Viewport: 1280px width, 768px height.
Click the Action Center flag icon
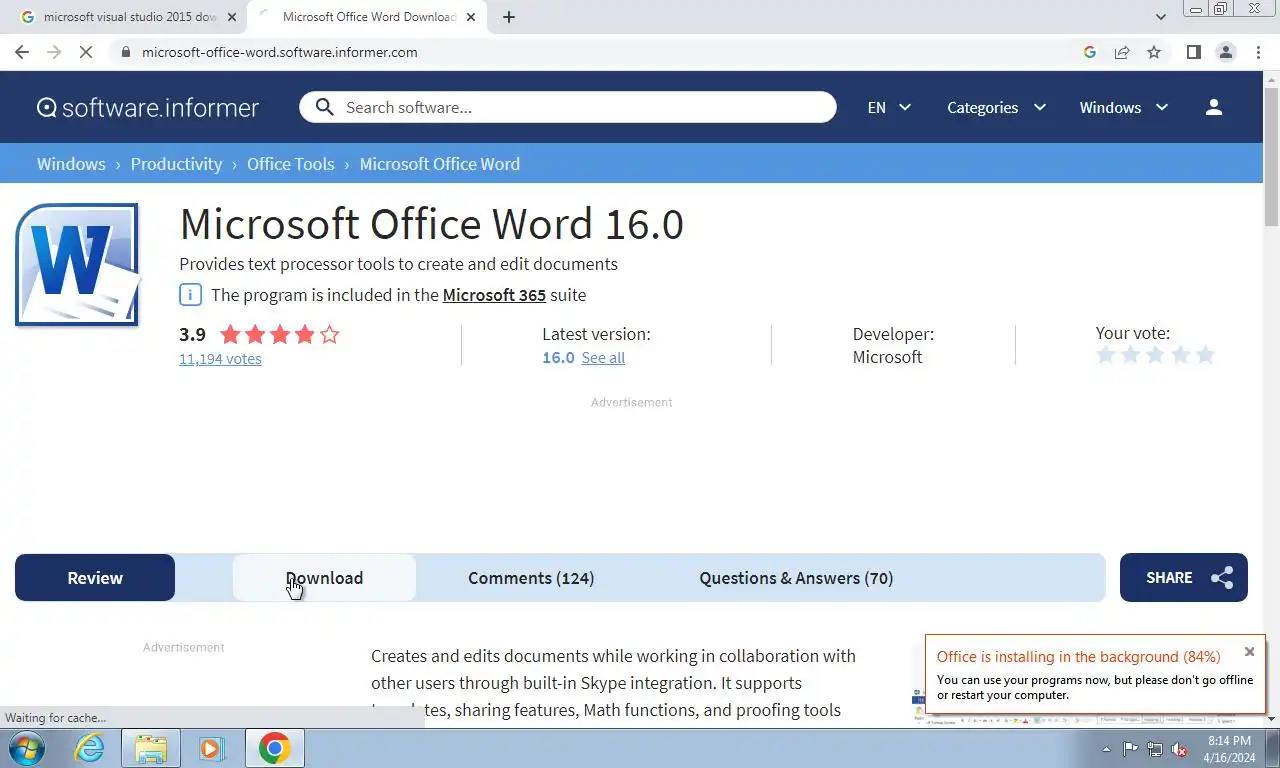pyautogui.click(x=1130, y=749)
